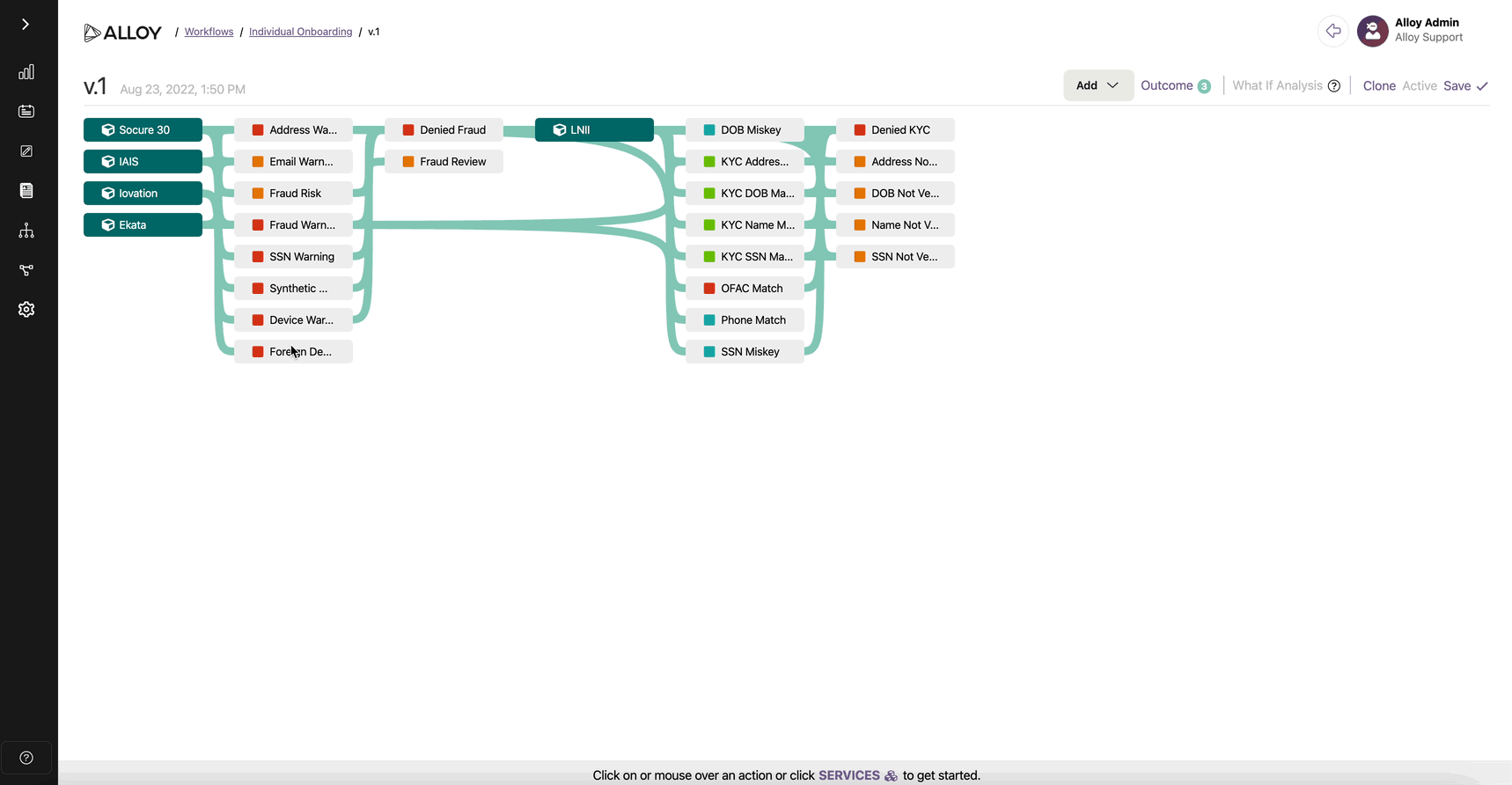Open the bar chart dashboard icon in sidebar

26,72
